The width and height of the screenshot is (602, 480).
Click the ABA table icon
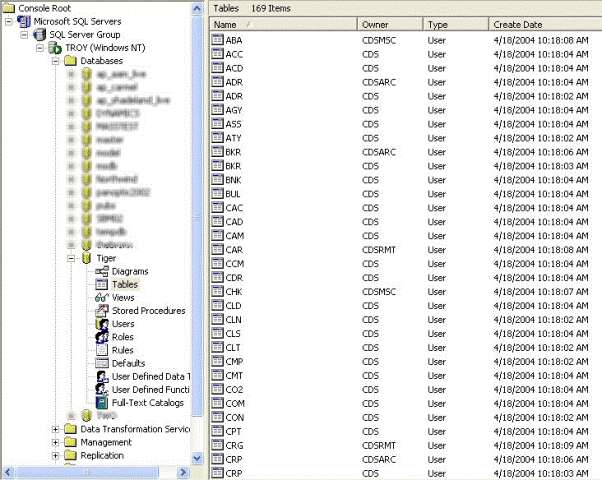(217, 40)
